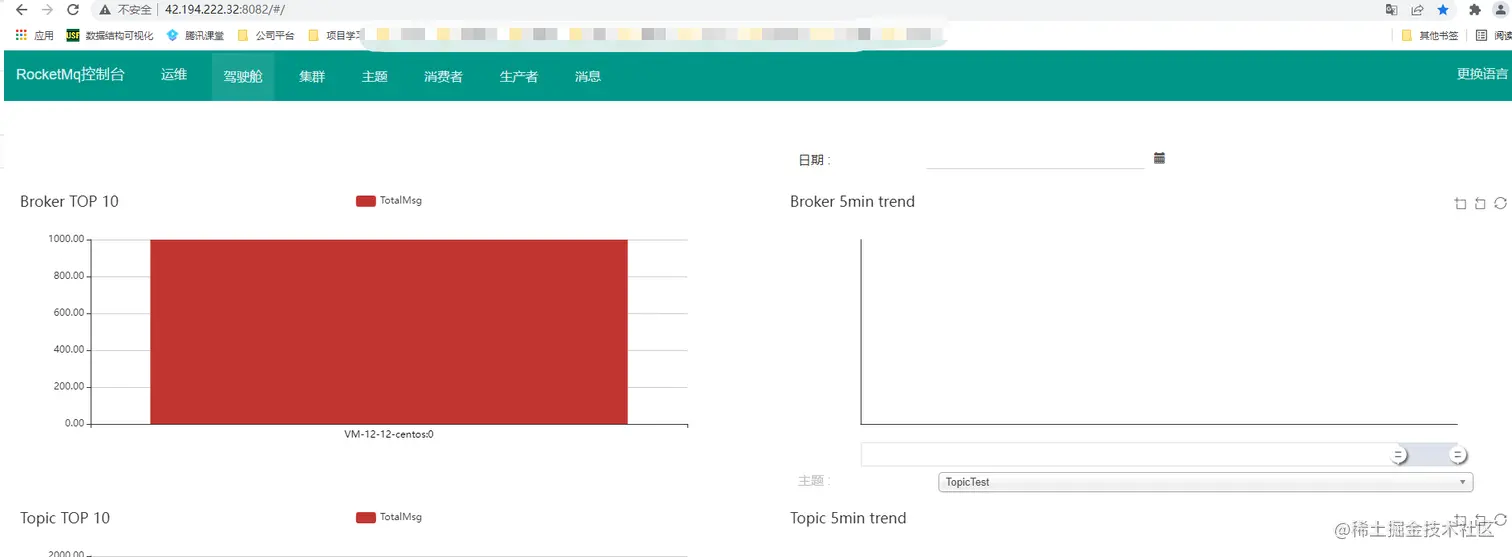Open the 数据结构可视化 bookmark
The width and height of the screenshot is (1512, 557).
click(x=110, y=35)
